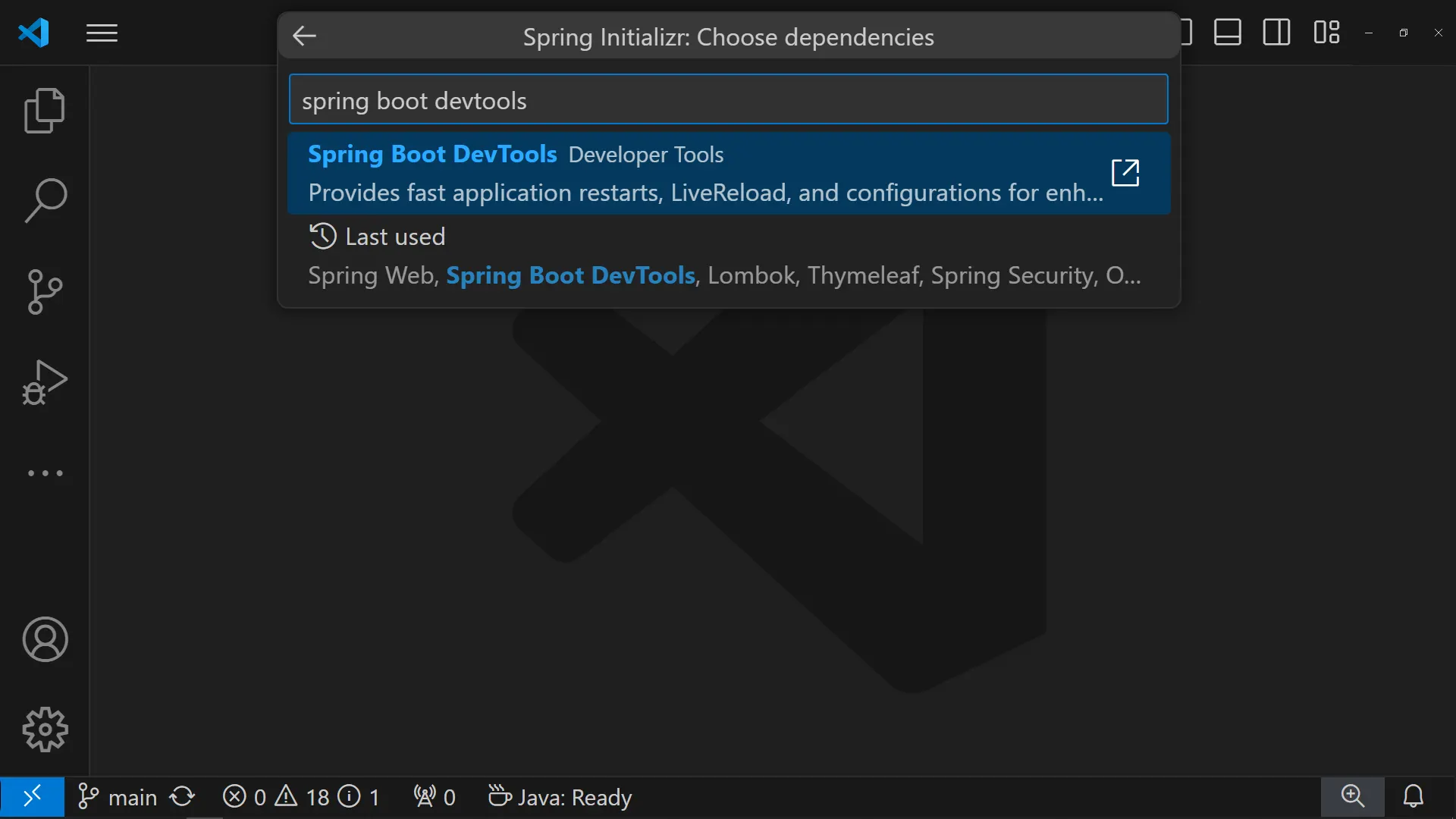Open the Explorer view in activity bar
1456x819 pixels.
(x=45, y=111)
